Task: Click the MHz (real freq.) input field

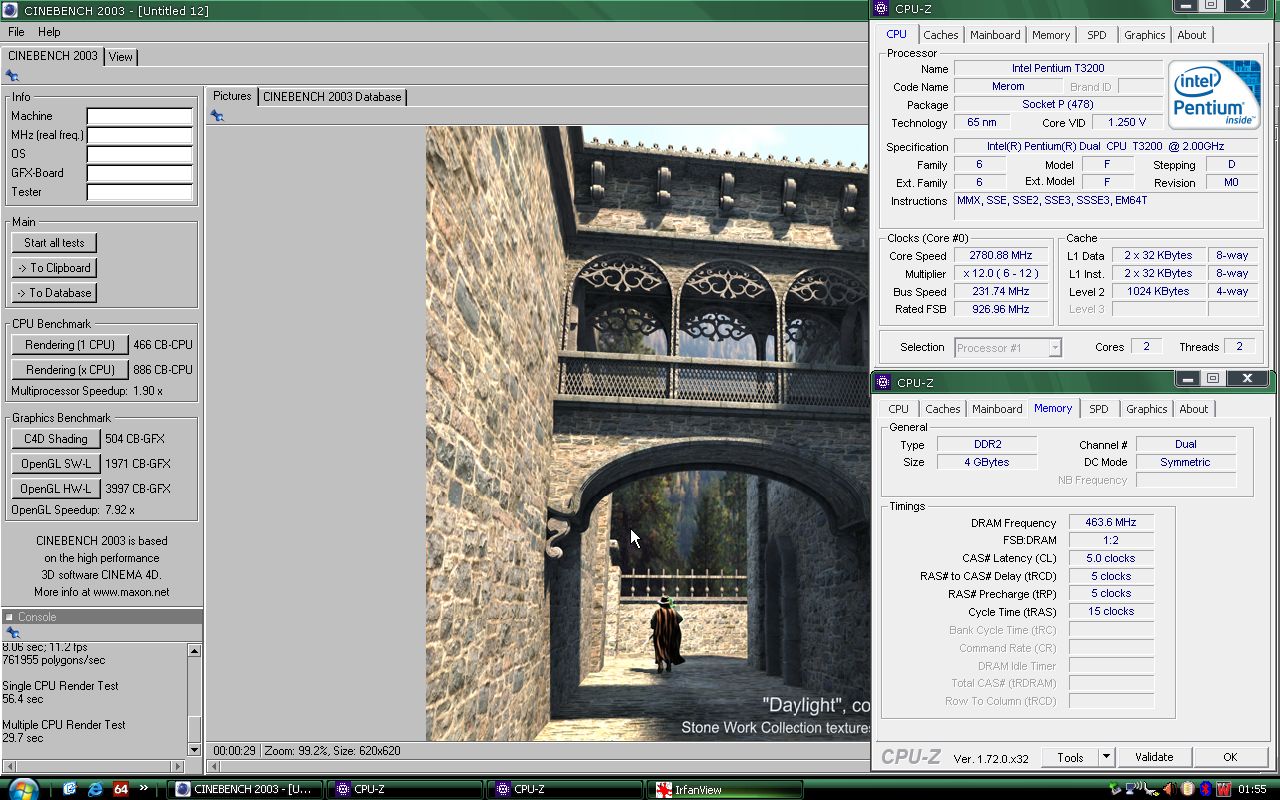Action: point(139,136)
